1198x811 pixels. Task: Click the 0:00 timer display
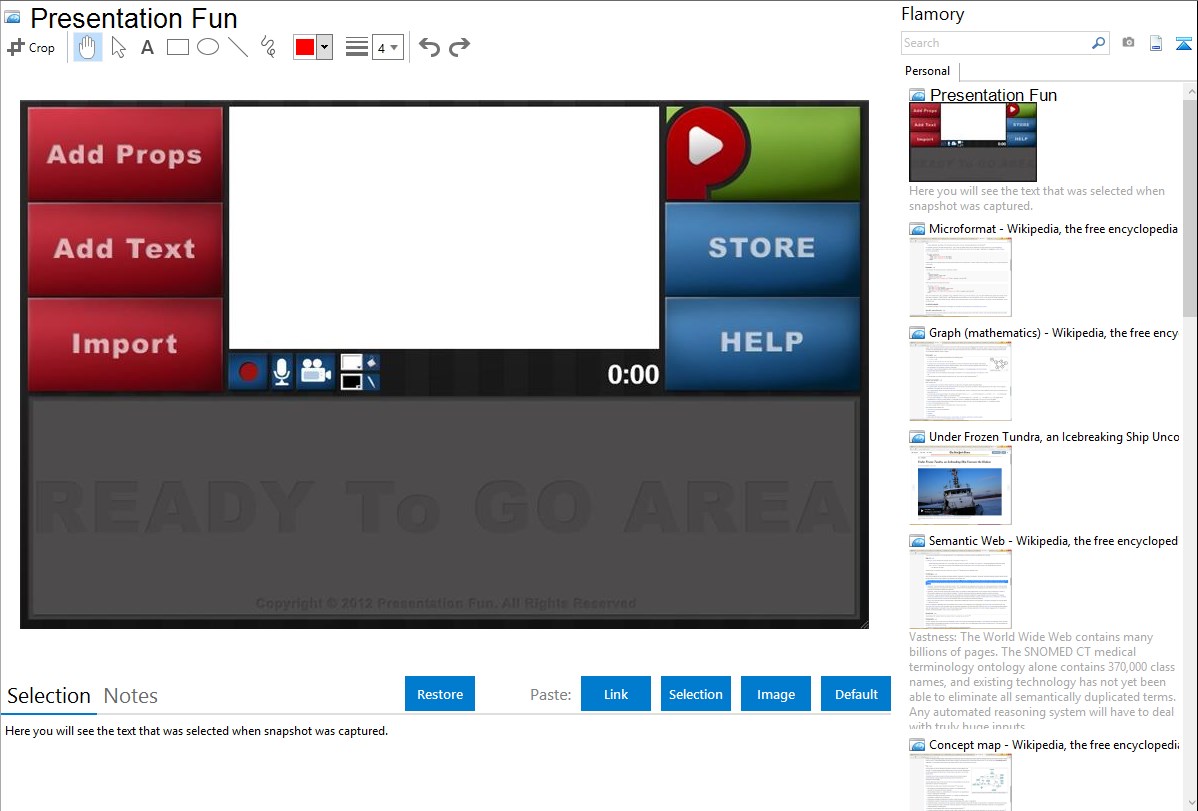[633, 375]
